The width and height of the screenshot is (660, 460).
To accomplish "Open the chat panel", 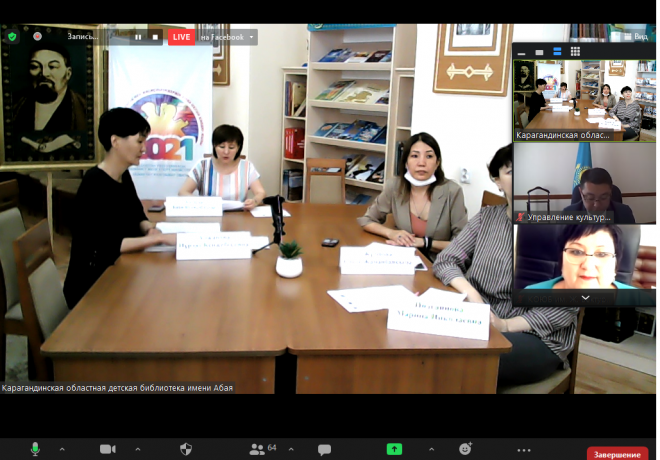I will point(324,449).
